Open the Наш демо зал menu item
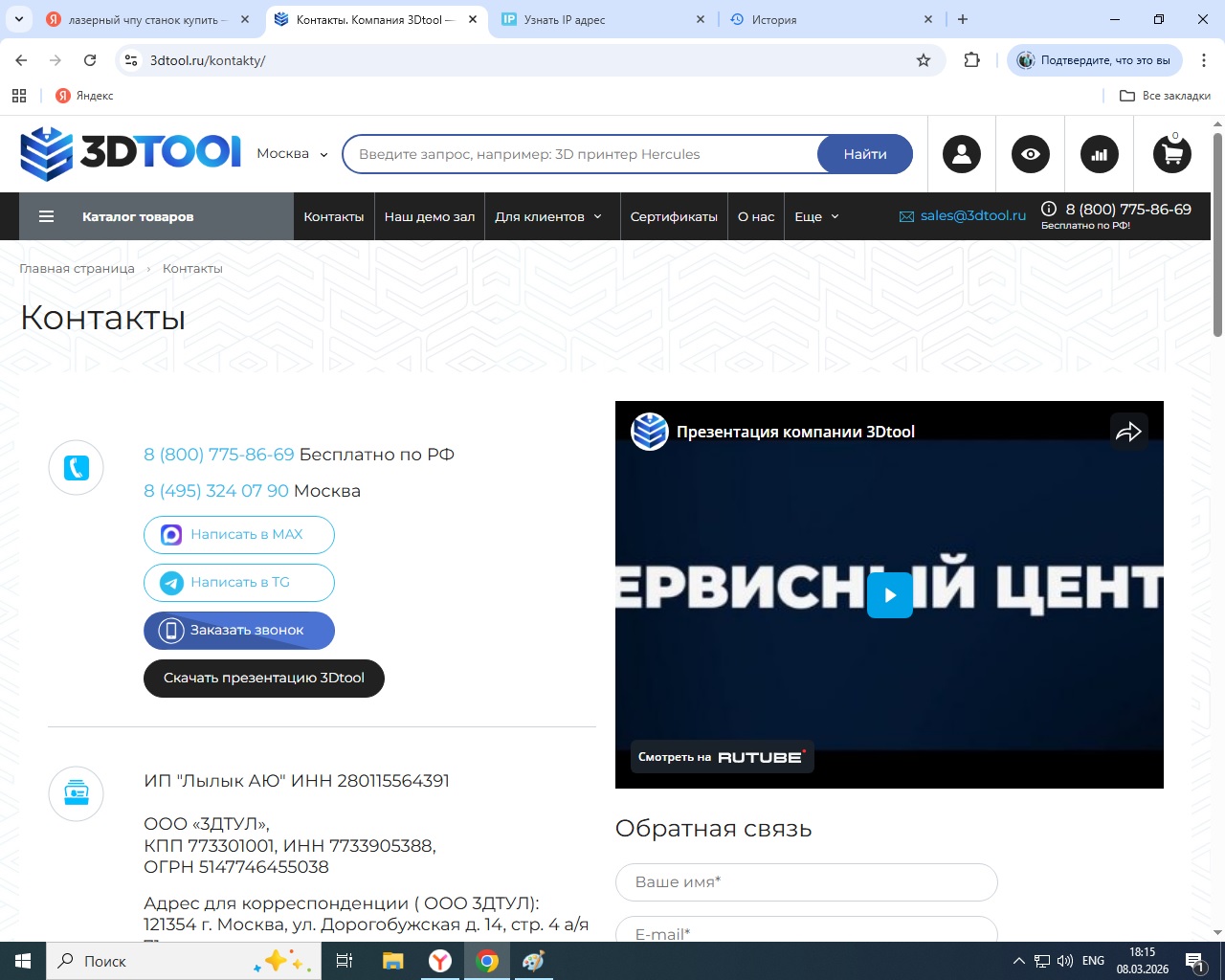Image resolution: width=1225 pixels, height=980 pixels. [x=430, y=216]
